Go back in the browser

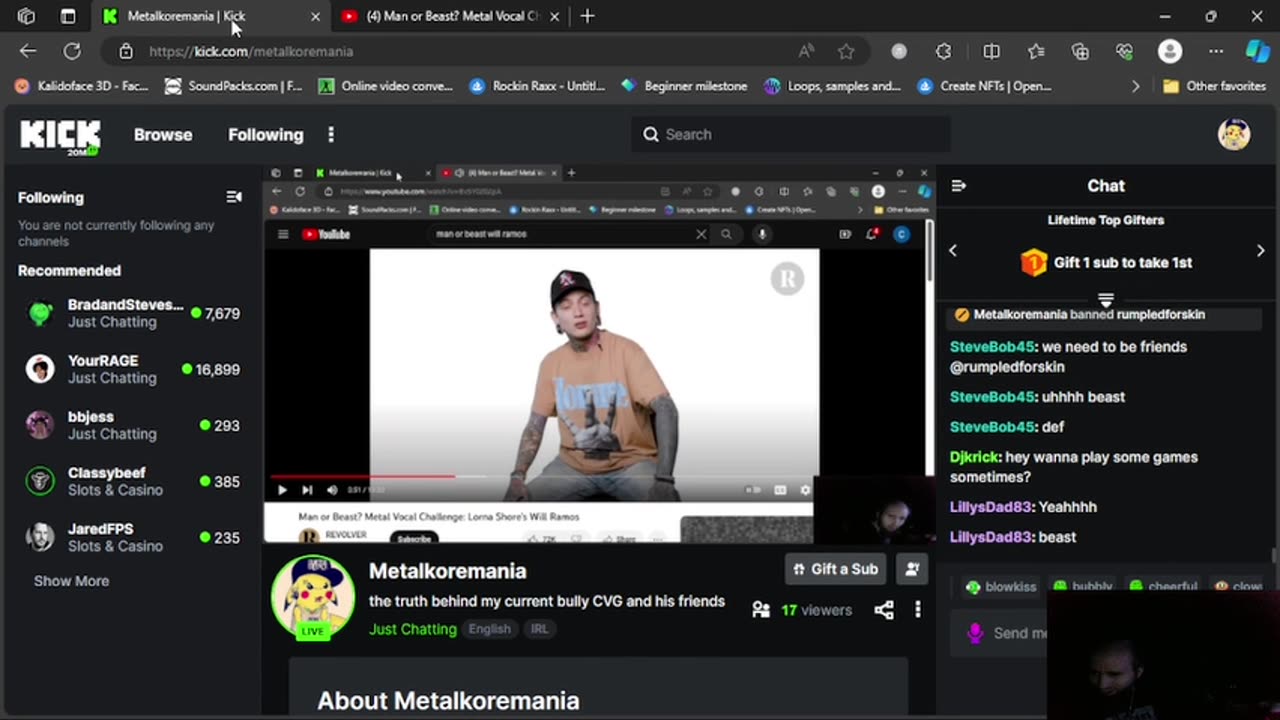(28, 51)
